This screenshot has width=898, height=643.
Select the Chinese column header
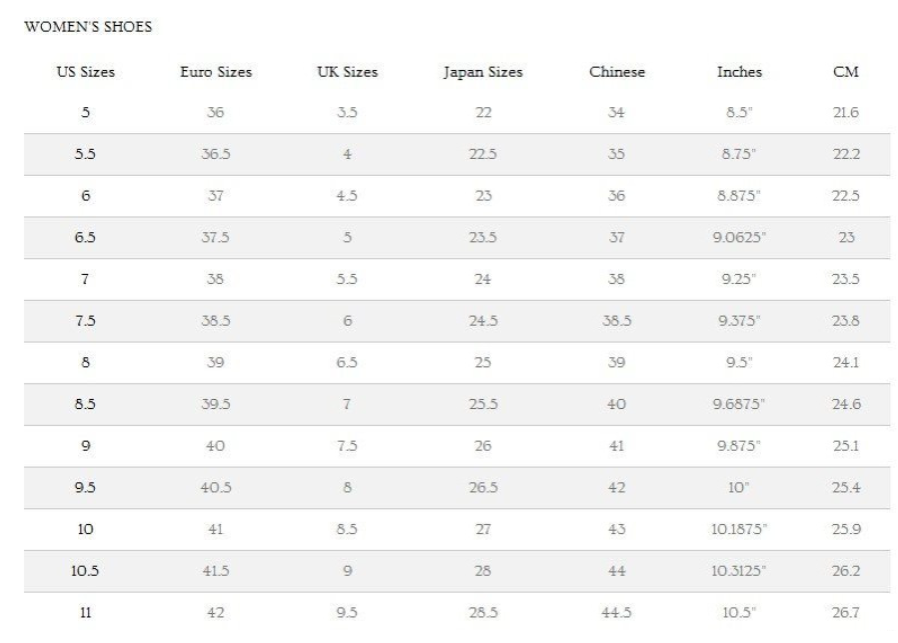pyautogui.click(x=617, y=72)
